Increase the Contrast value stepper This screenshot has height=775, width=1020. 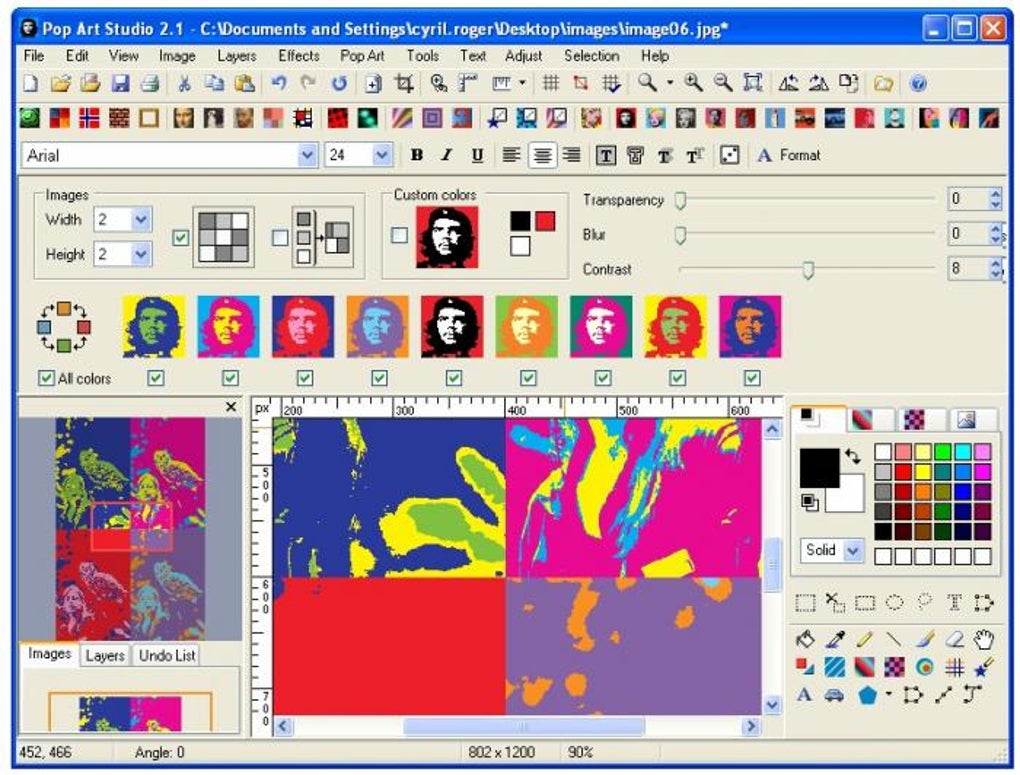[x=995, y=263]
